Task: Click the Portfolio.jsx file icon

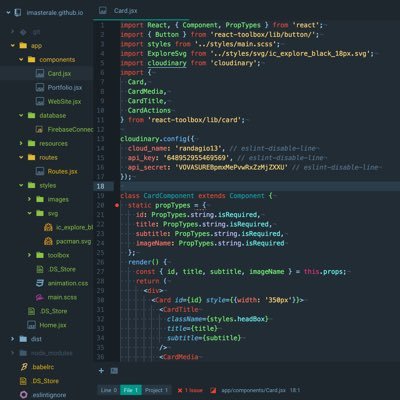Action: pos(40,87)
